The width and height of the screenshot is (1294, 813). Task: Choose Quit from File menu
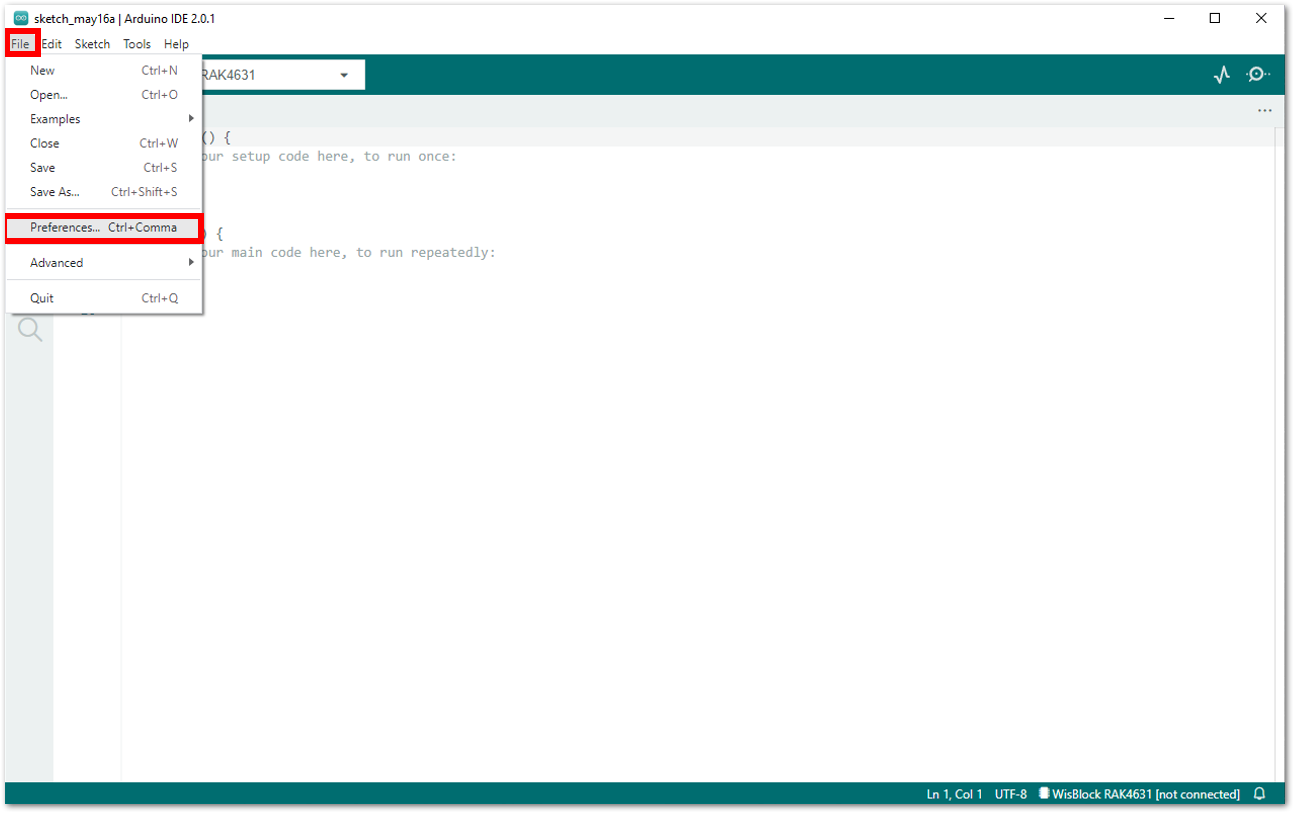tap(104, 298)
